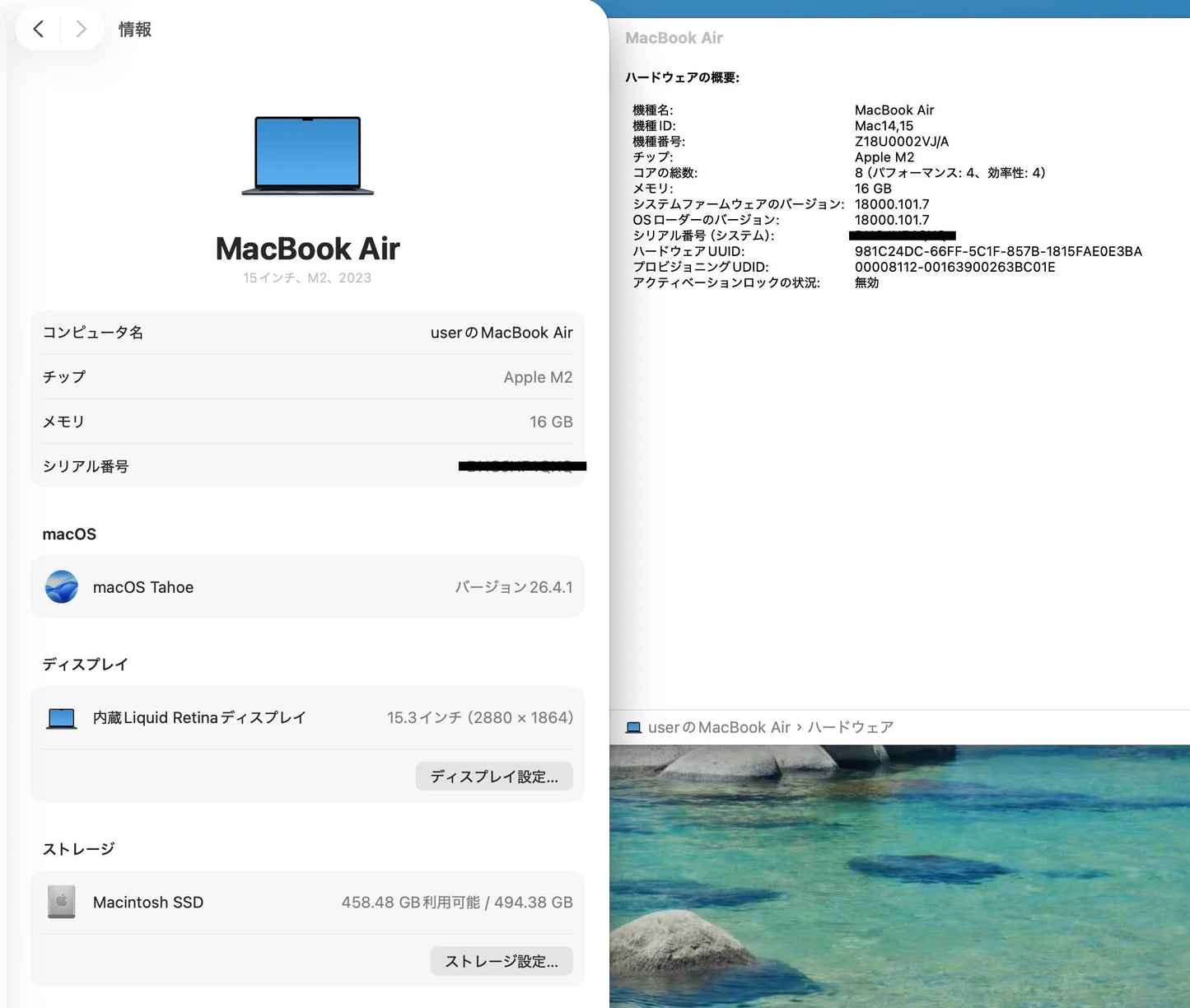Image resolution: width=1190 pixels, height=1008 pixels.
Task: Select the プロビジョニングUDID value
Action: 954,267
